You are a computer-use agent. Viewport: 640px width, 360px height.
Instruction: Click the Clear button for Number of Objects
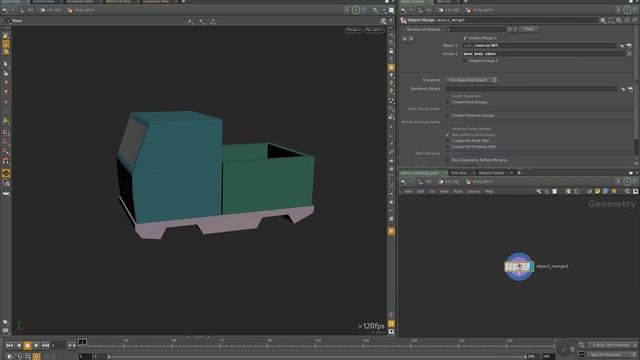529,29
